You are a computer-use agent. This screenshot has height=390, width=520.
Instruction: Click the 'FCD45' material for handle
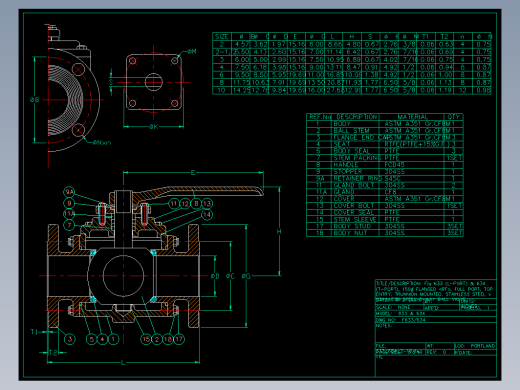click(394, 165)
